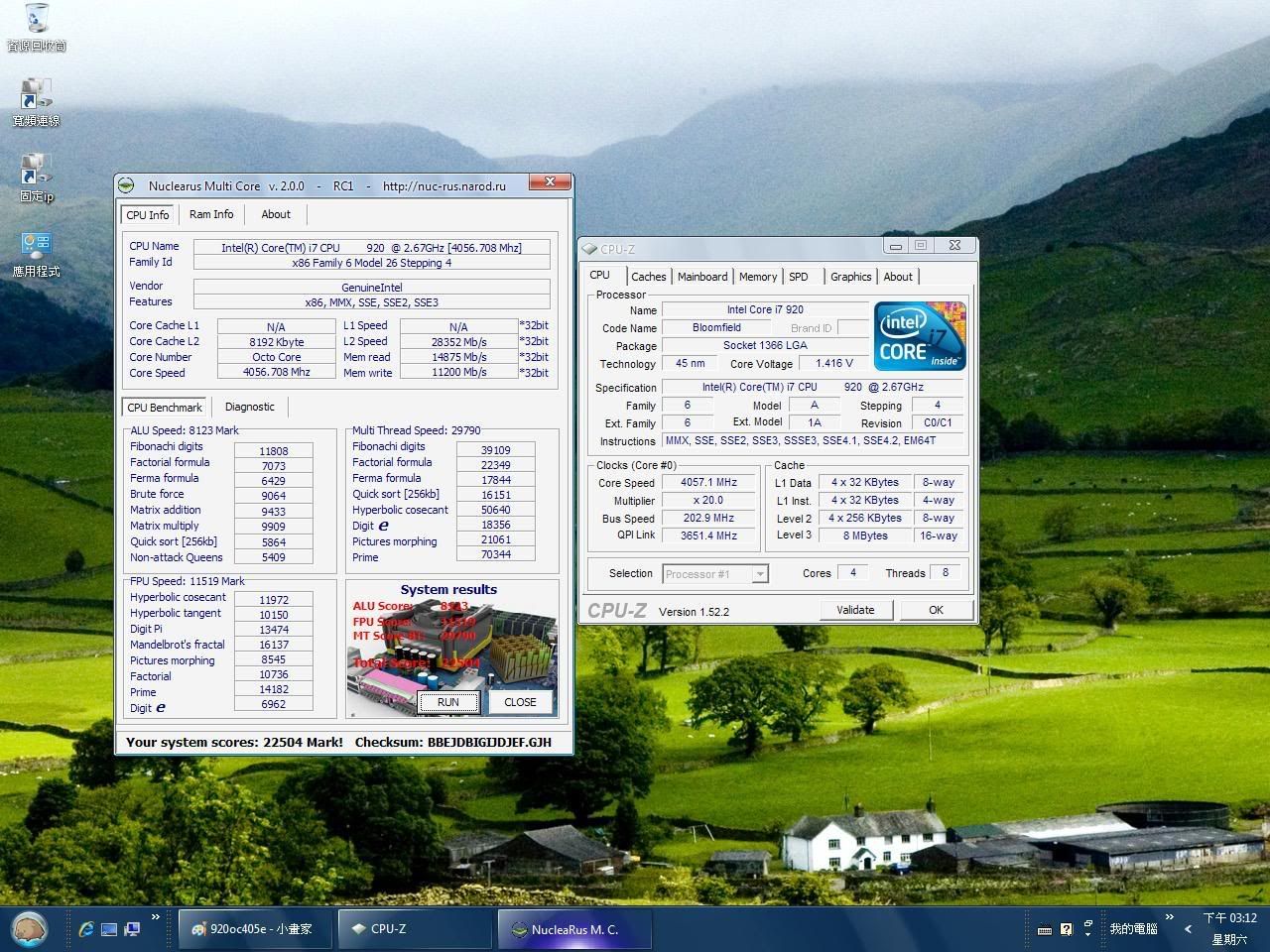The image size is (1270, 952).
Task: Click the QPI Link value 3651.4 MHz
Action: tap(708, 535)
